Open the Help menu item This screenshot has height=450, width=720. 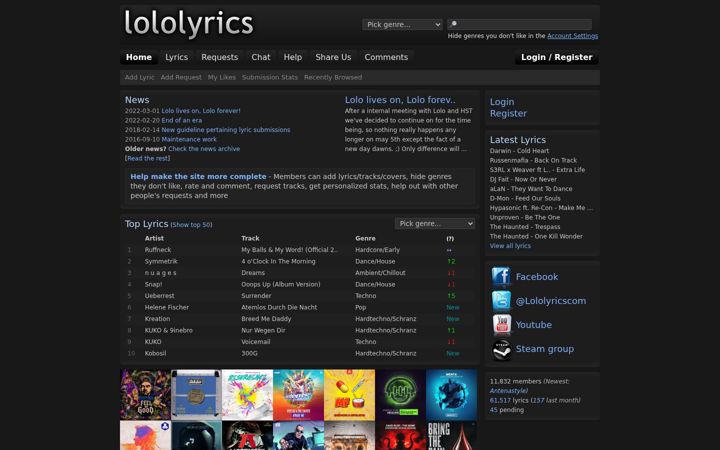click(292, 57)
